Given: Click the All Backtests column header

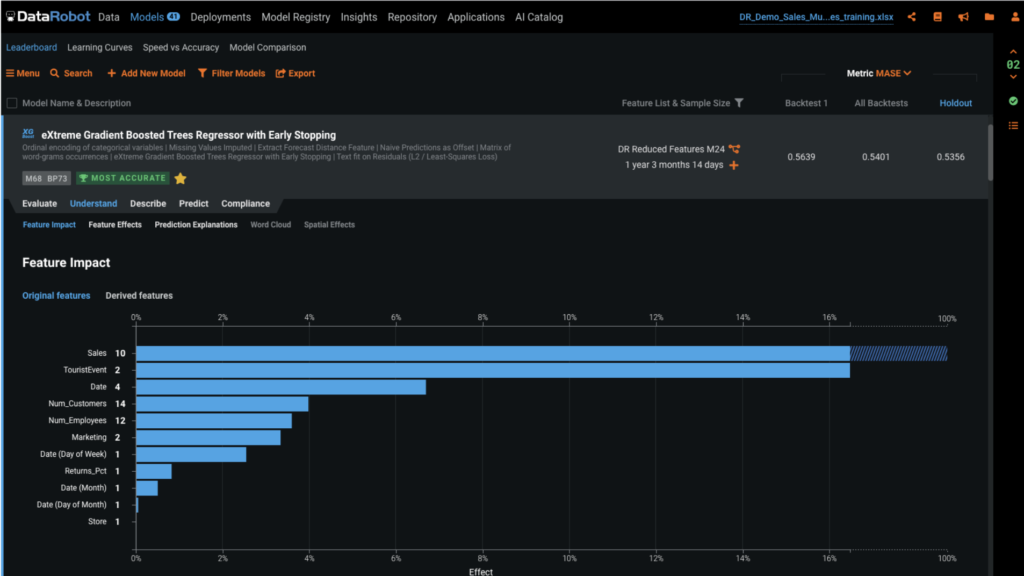Looking at the screenshot, I should pos(881,103).
